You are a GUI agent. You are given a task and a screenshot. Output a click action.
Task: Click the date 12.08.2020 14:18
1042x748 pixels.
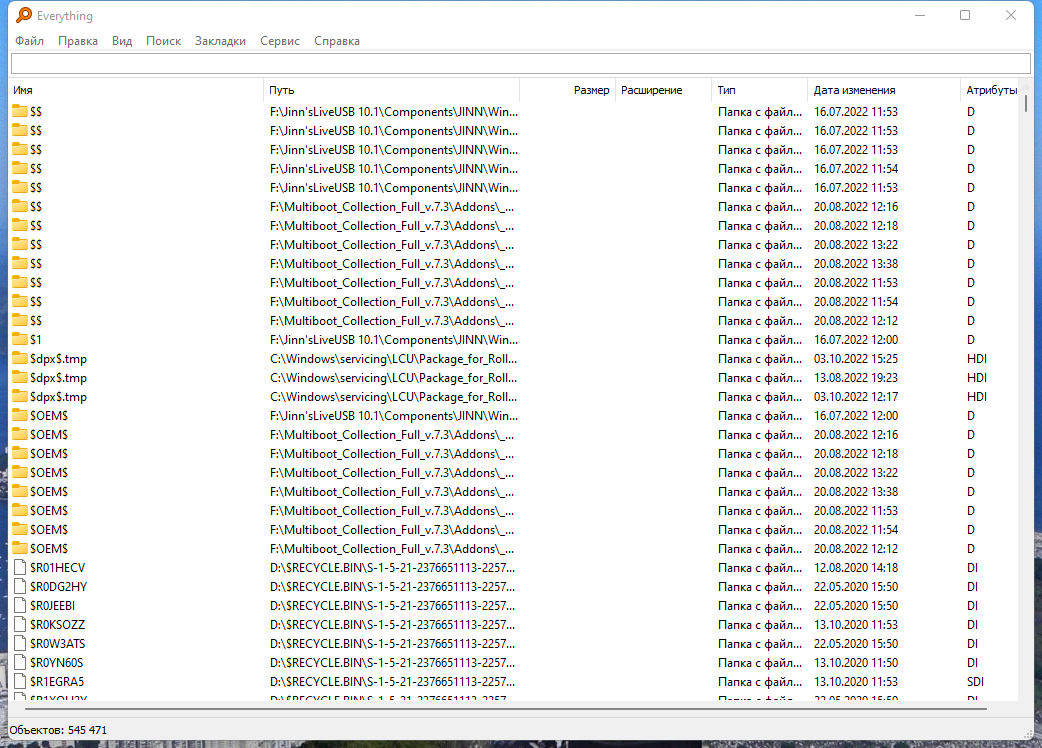(856, 567)
